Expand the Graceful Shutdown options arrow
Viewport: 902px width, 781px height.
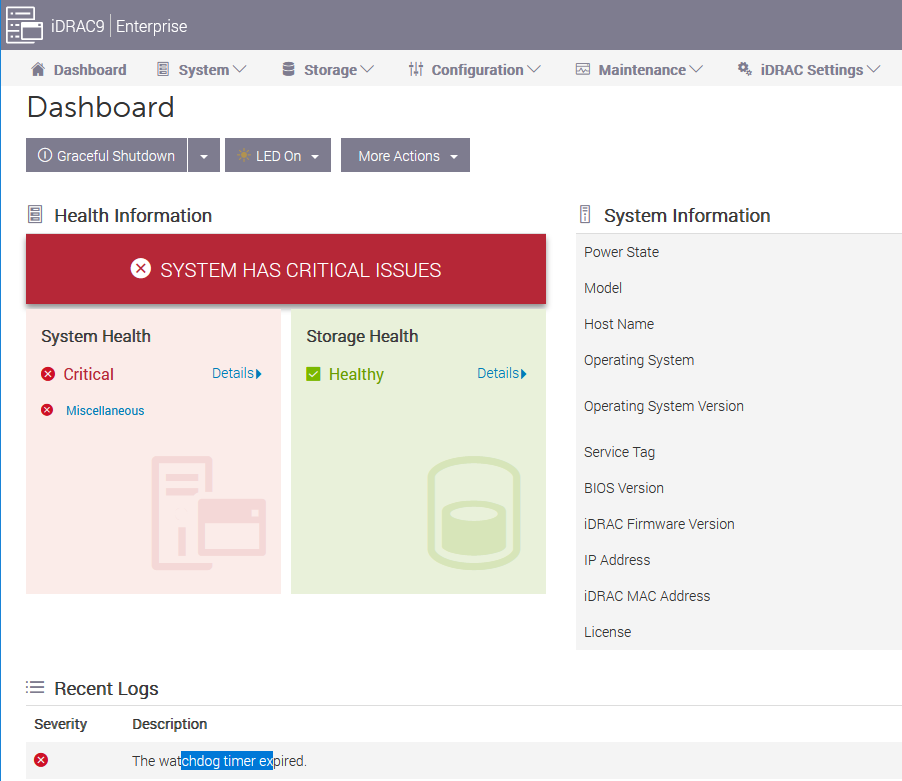(x=204, y=155)
